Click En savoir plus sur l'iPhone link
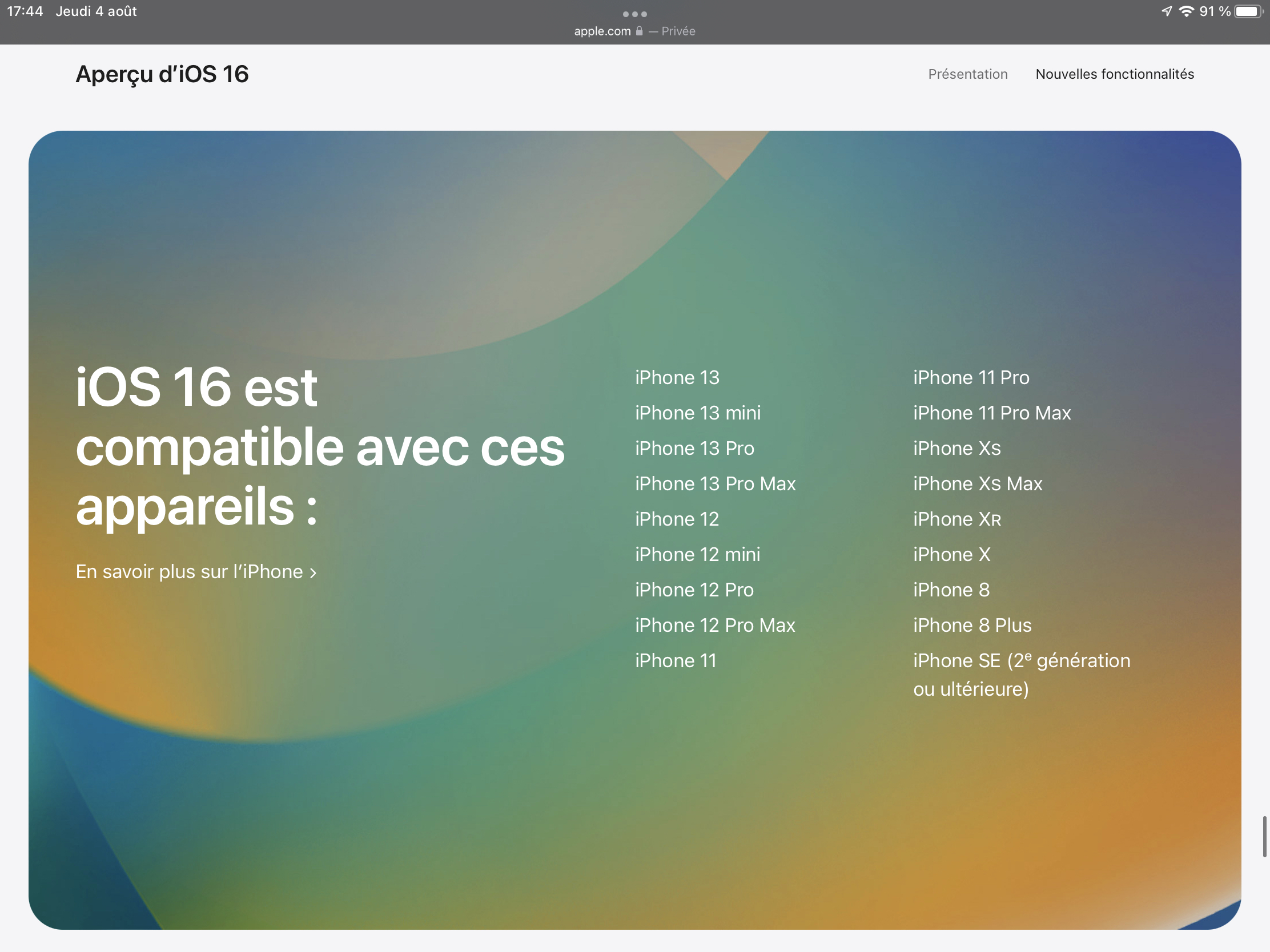Image resolution: width=1270 pixels, height=952 pixels. click(x=190, y=571)
